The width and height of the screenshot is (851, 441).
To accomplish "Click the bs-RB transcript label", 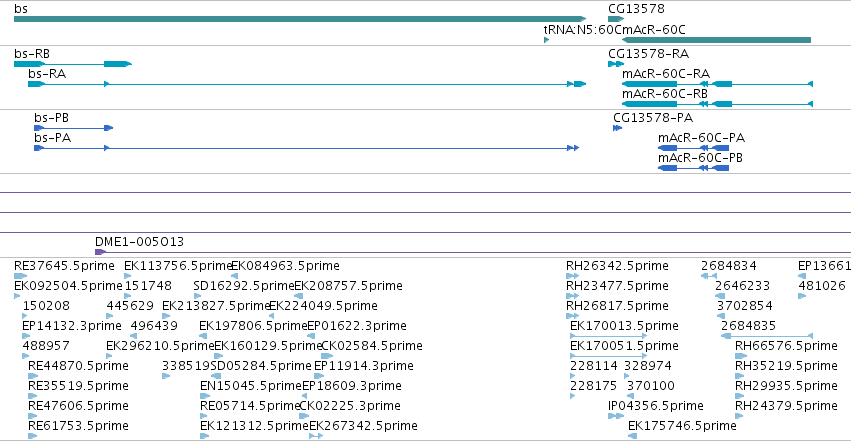I will [x=32, y=54].
